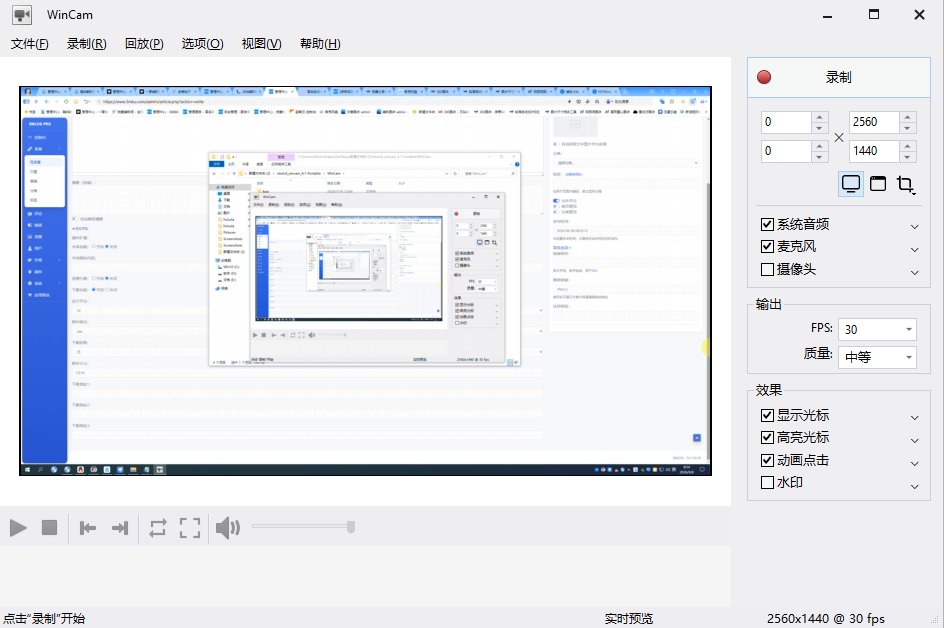The height and width of the screenshot is (628, 944).
Task: Select full screen capture mode icon
Action: pyautogui.click(x=851, y=184)
